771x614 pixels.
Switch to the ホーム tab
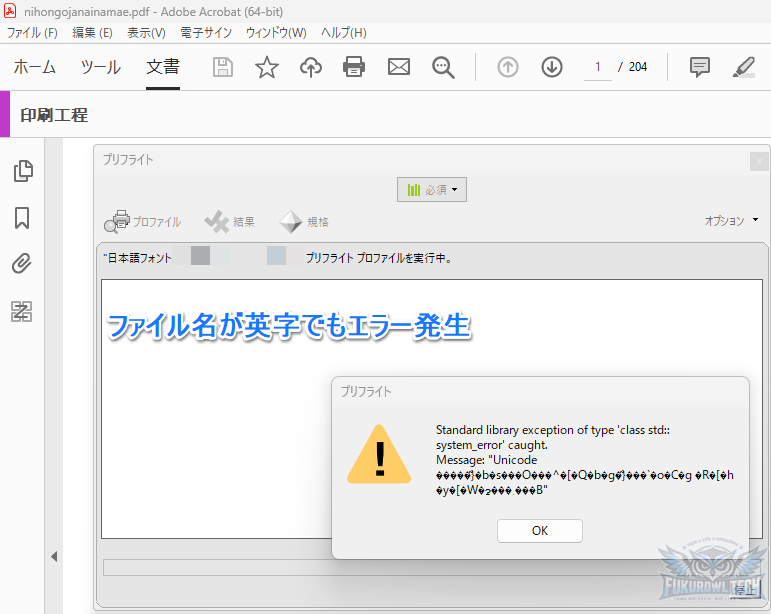pos(34,67)
